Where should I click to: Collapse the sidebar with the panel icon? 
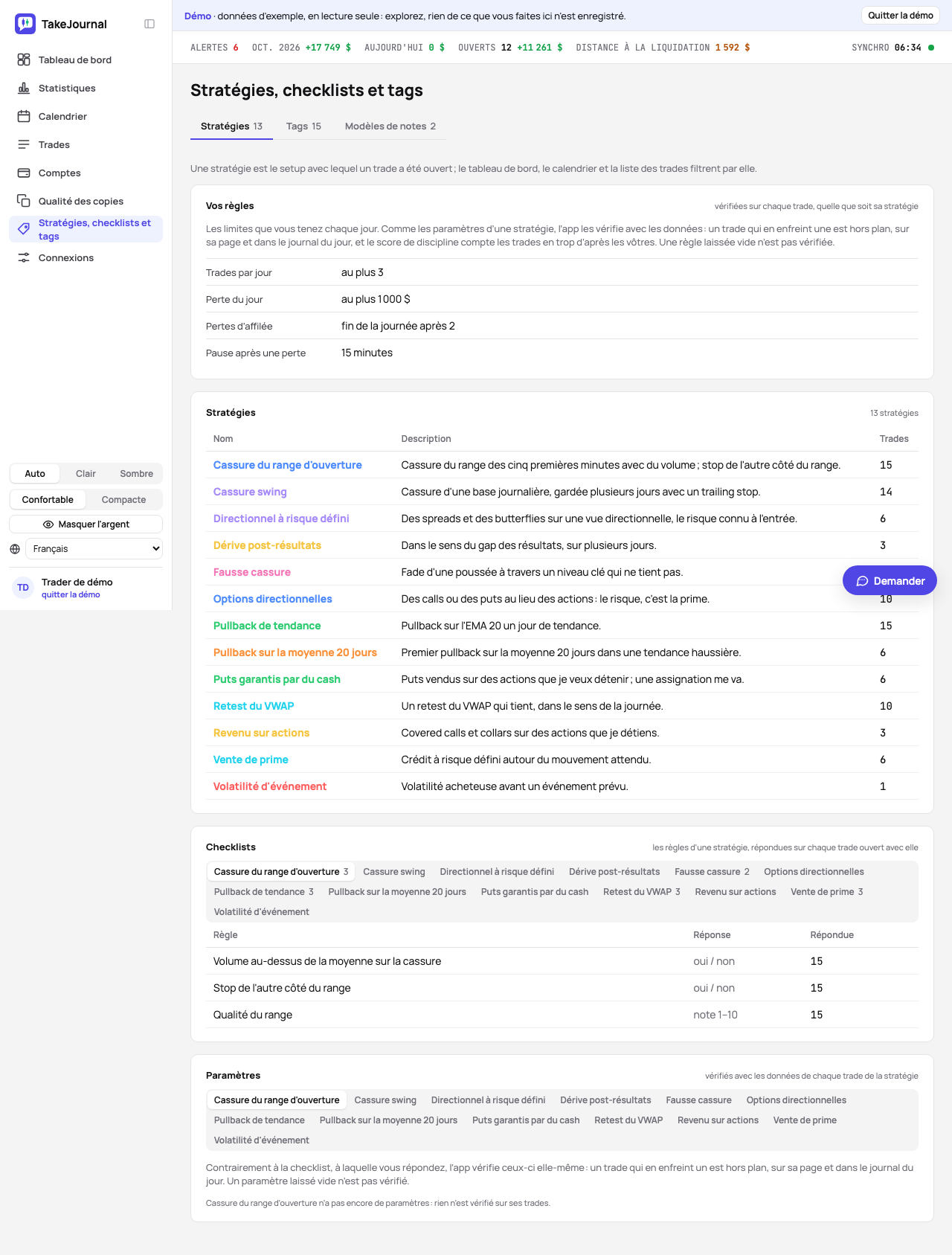tap(149, 24)
